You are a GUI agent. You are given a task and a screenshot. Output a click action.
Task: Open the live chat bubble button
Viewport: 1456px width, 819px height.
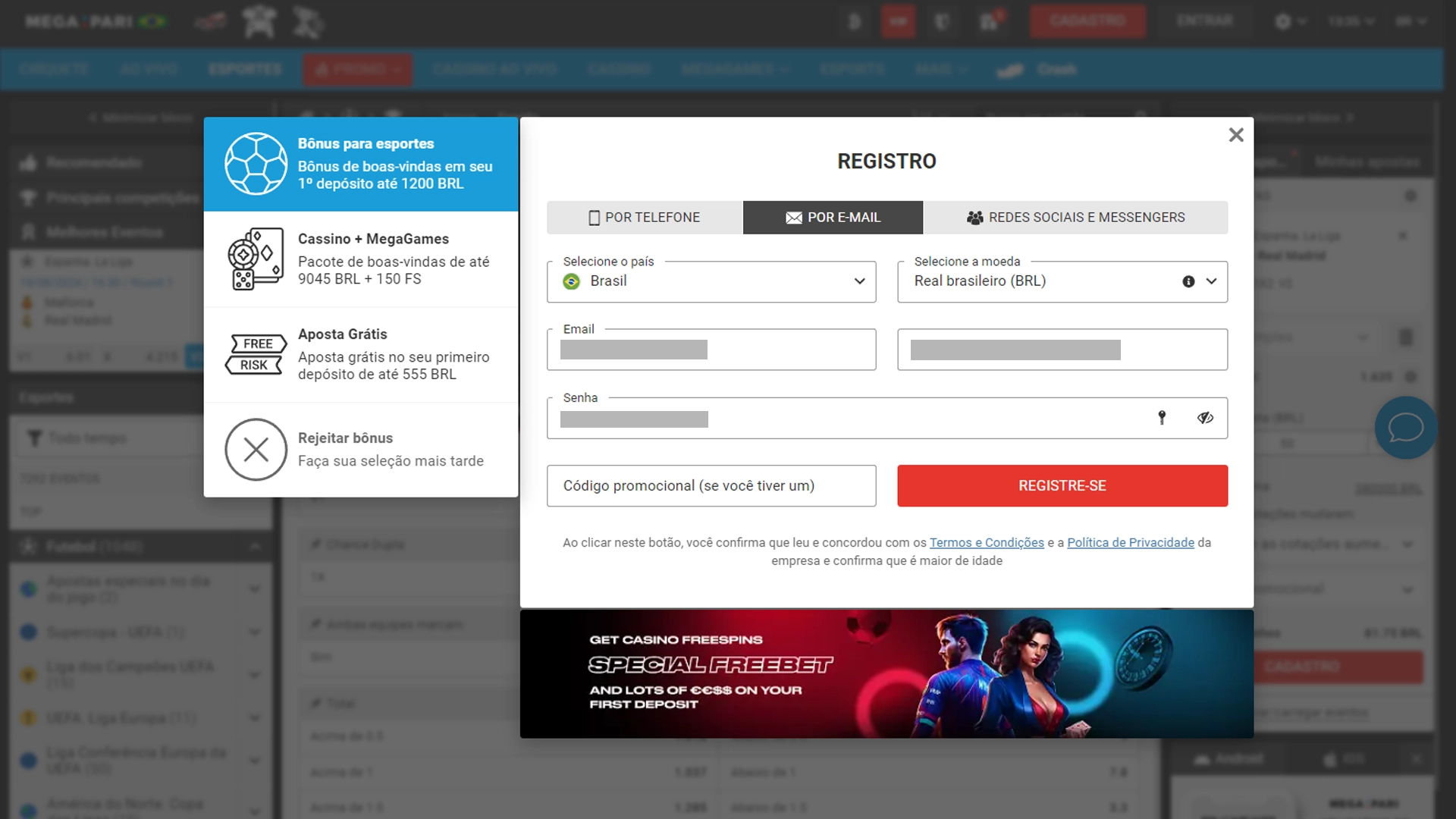pyautogui.click(x=1405, y=428)
